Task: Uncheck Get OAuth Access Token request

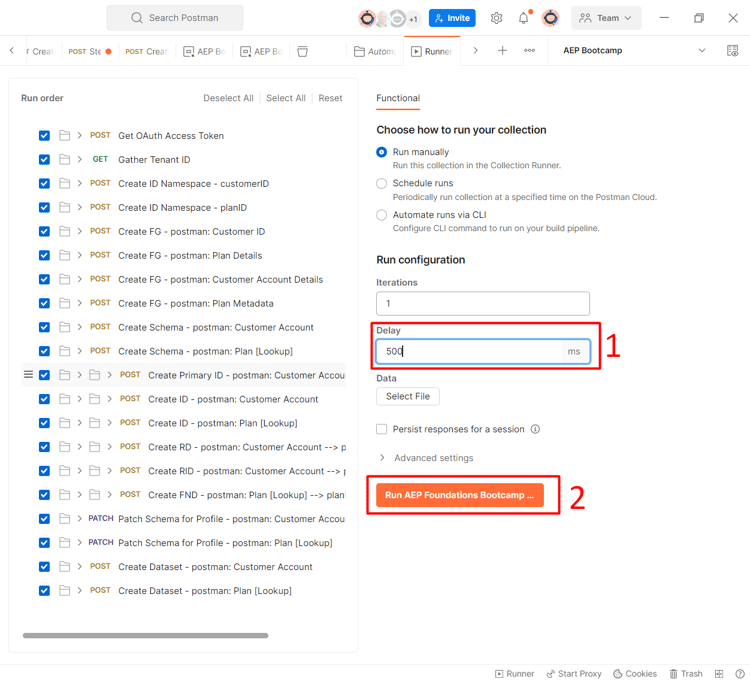Action: coord(44,136)
